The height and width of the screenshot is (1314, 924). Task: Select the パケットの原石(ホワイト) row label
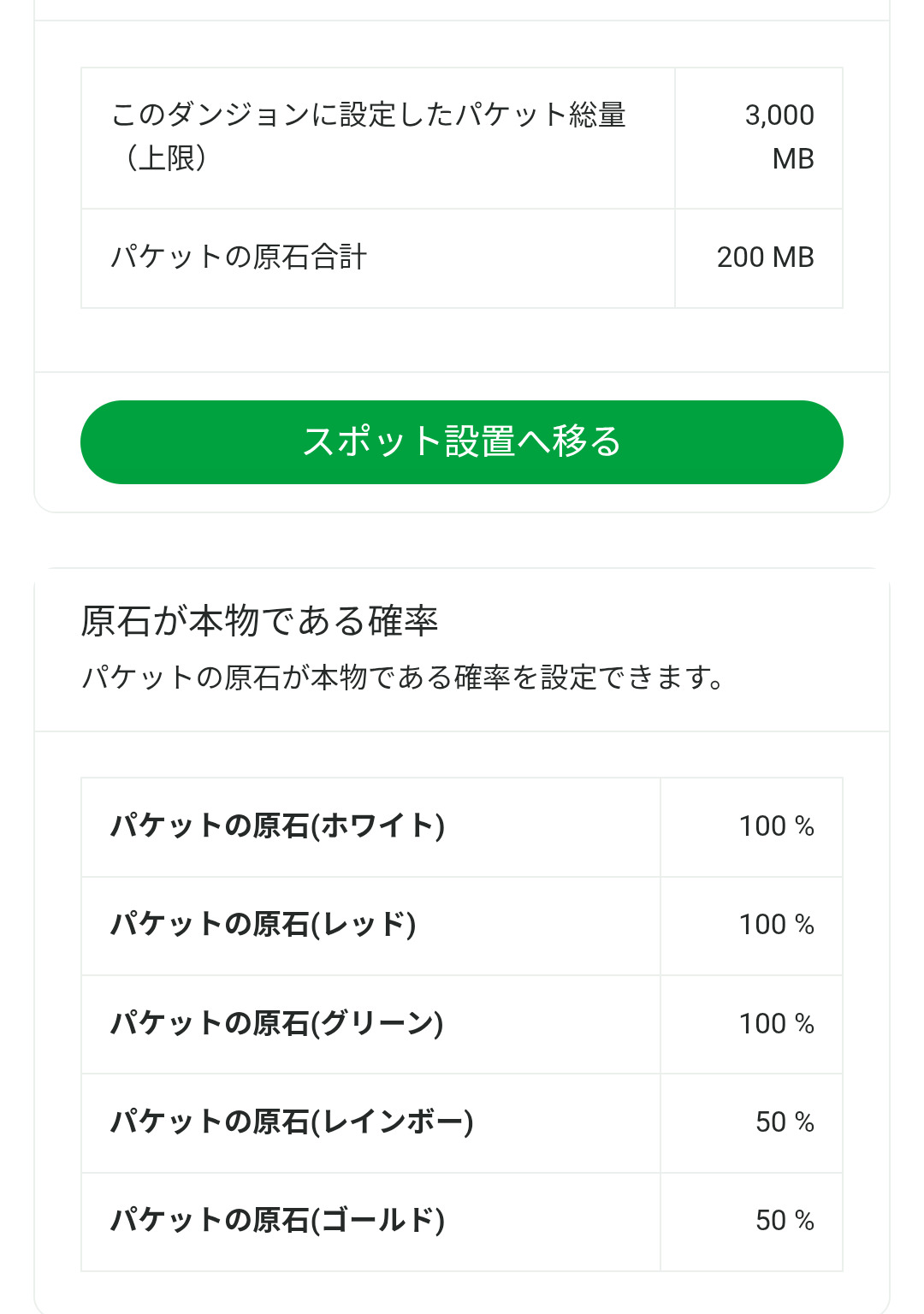pyautogui.click(x=277, y=826)
